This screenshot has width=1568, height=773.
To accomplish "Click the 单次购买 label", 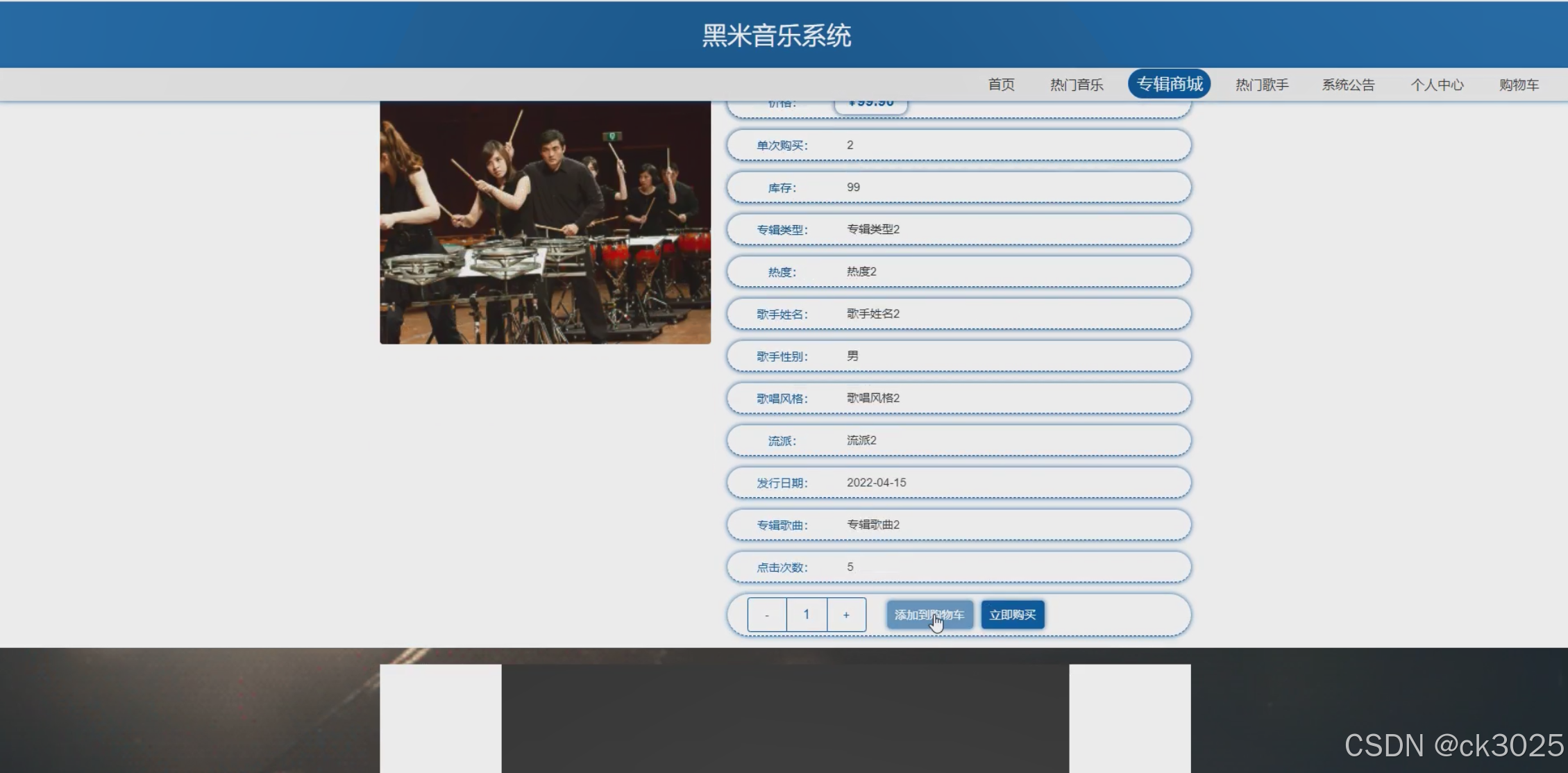I will click(782, 146).
